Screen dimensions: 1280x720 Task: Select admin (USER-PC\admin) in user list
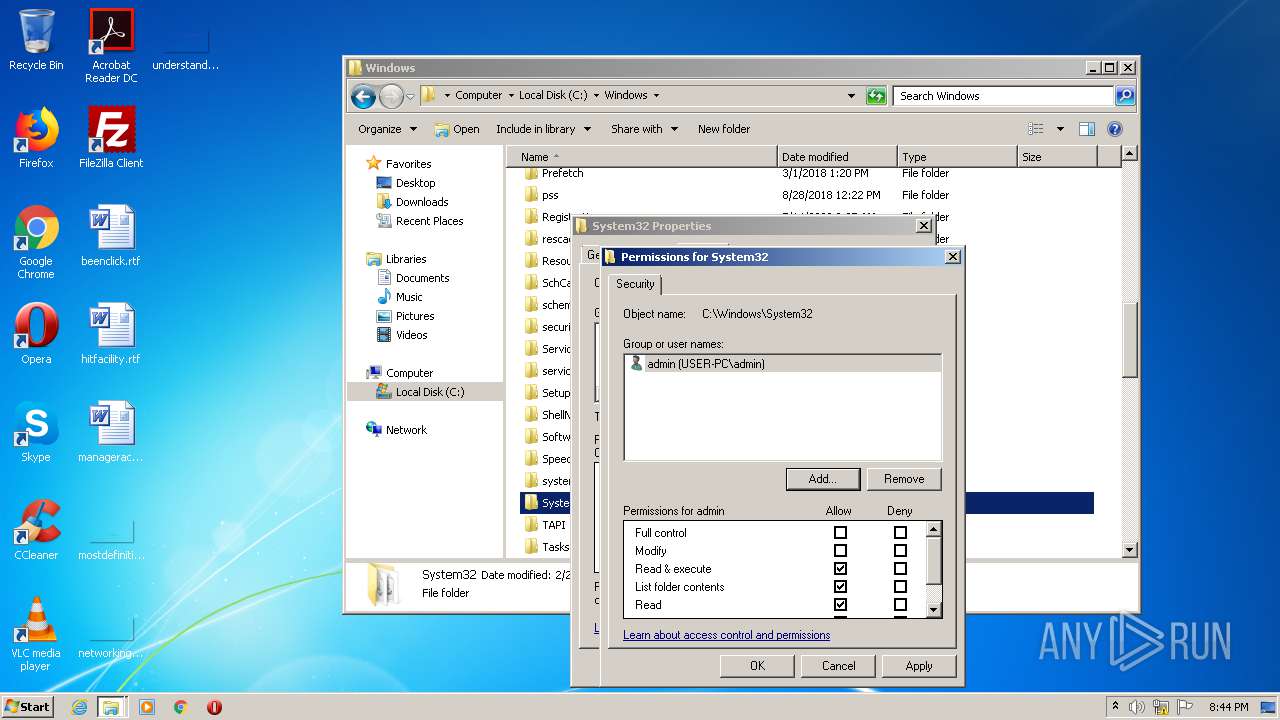pyautogui.click(x=782, y=364)
